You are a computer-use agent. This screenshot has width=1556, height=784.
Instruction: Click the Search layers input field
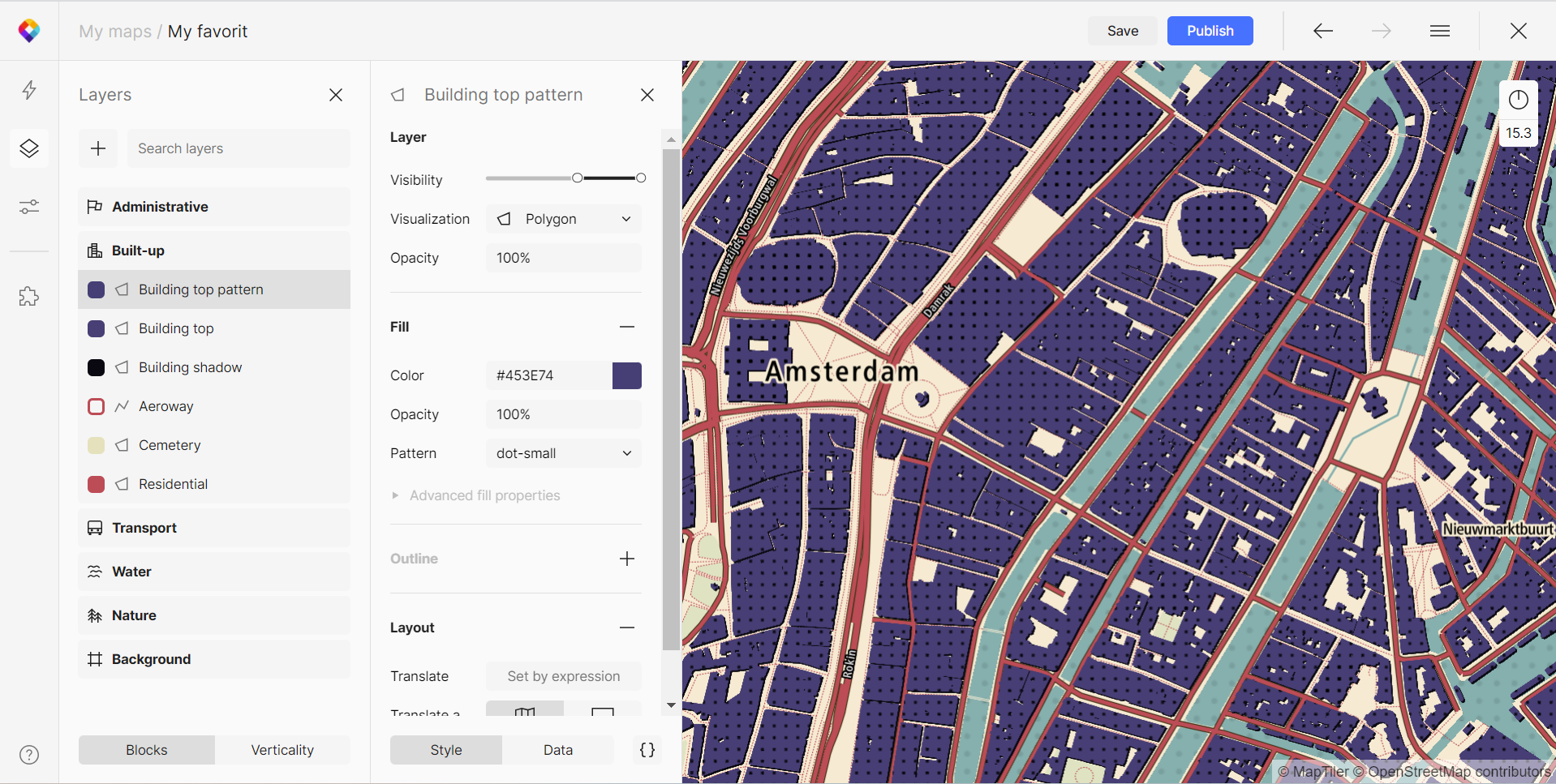(239, 148)
